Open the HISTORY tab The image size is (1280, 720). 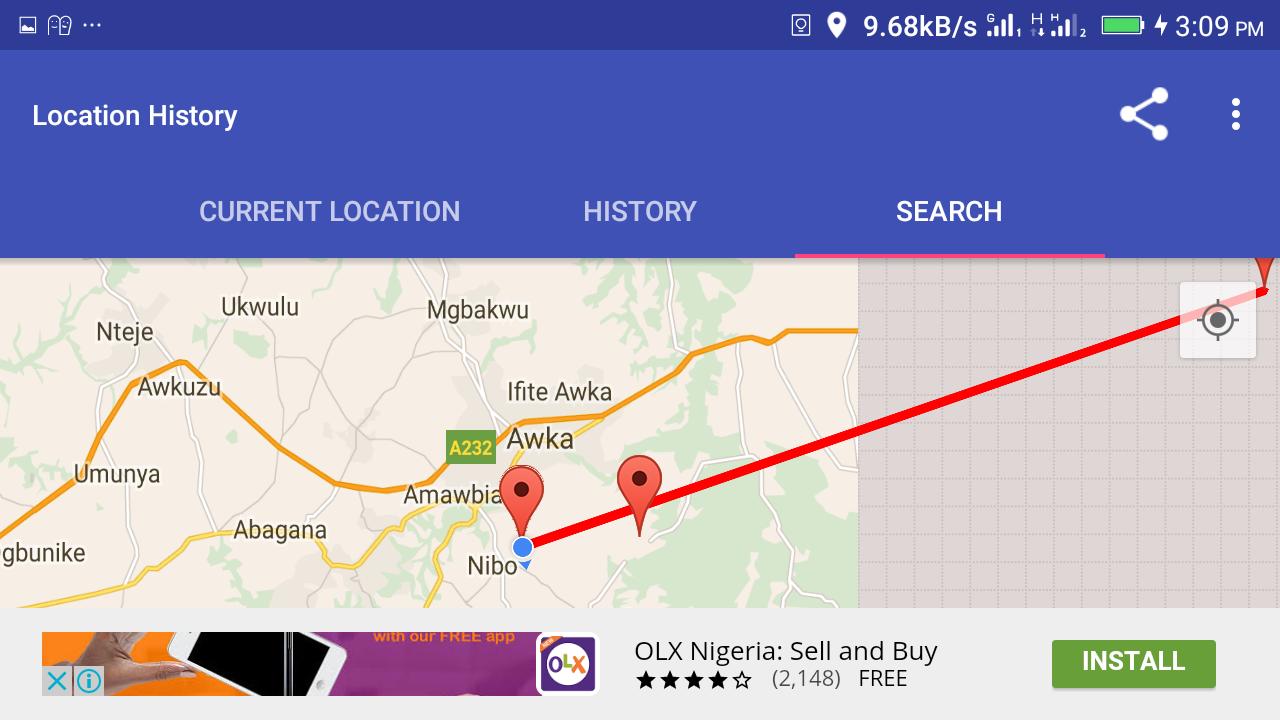(x=640, y=211)
